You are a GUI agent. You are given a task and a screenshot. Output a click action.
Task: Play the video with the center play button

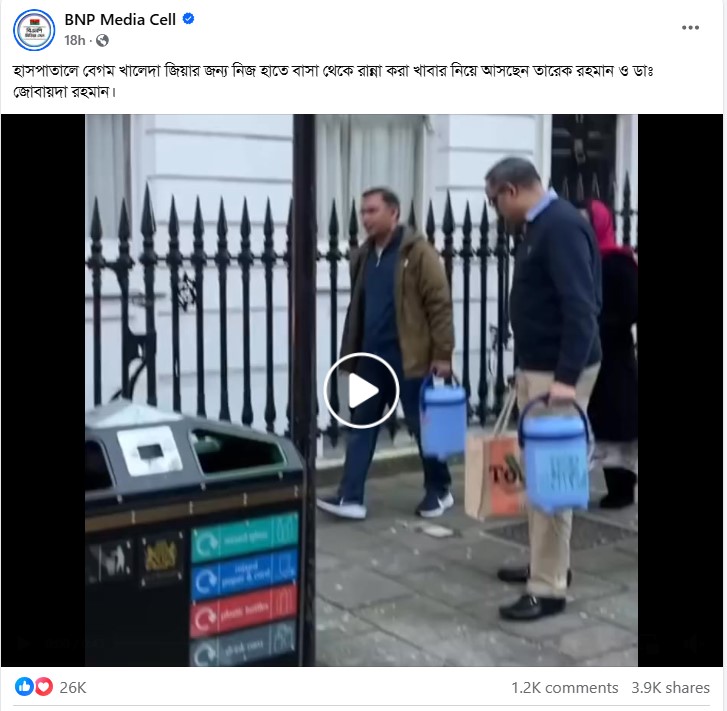(x=361, y=390)
